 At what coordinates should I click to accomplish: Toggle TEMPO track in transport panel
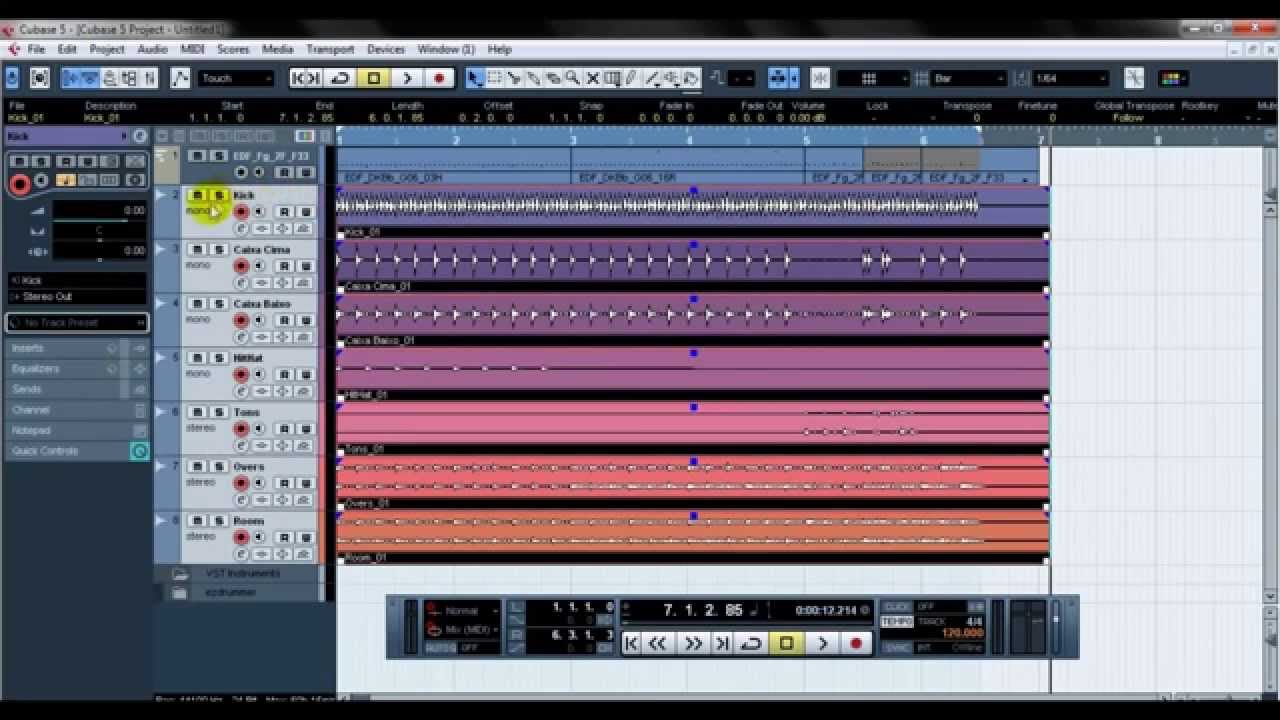(x=897, y=621)
